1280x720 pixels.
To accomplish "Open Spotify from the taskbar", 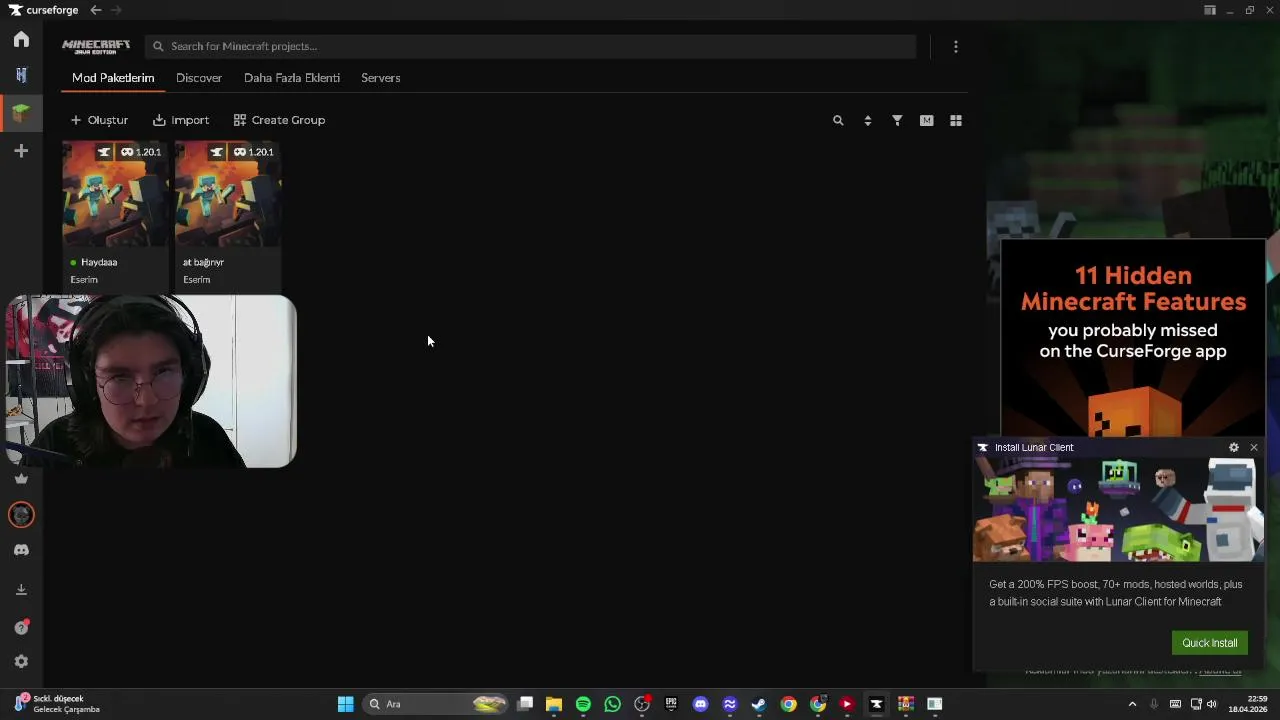I will tap(583, 704).
